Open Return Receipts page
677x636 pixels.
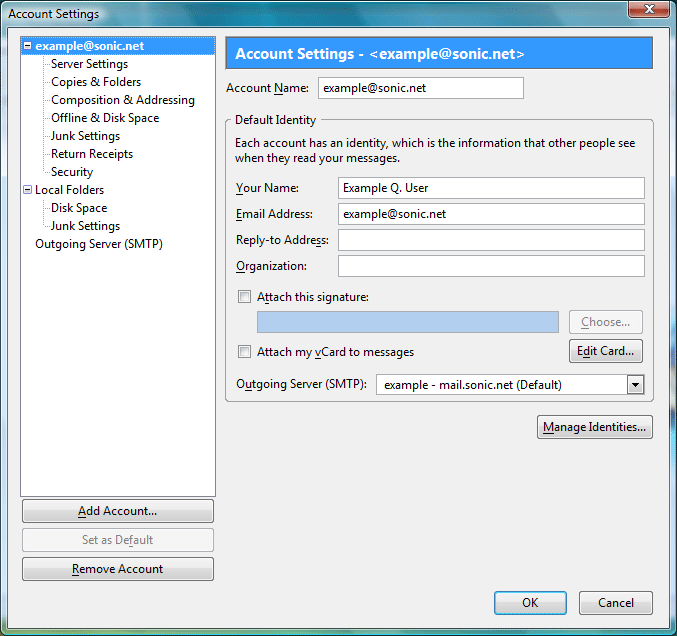[92, 154]
